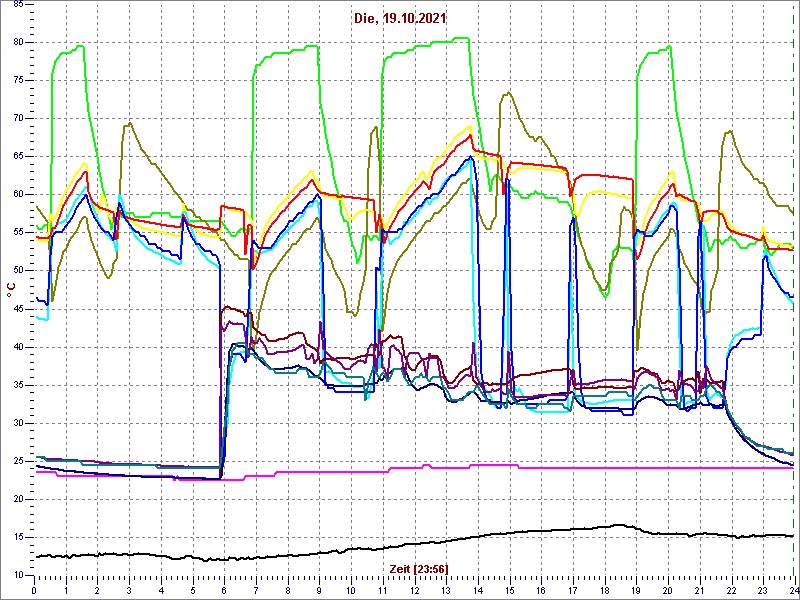Click hour 16 on the time axis
The width and height of the screenshot is (800, 600).
540,591
